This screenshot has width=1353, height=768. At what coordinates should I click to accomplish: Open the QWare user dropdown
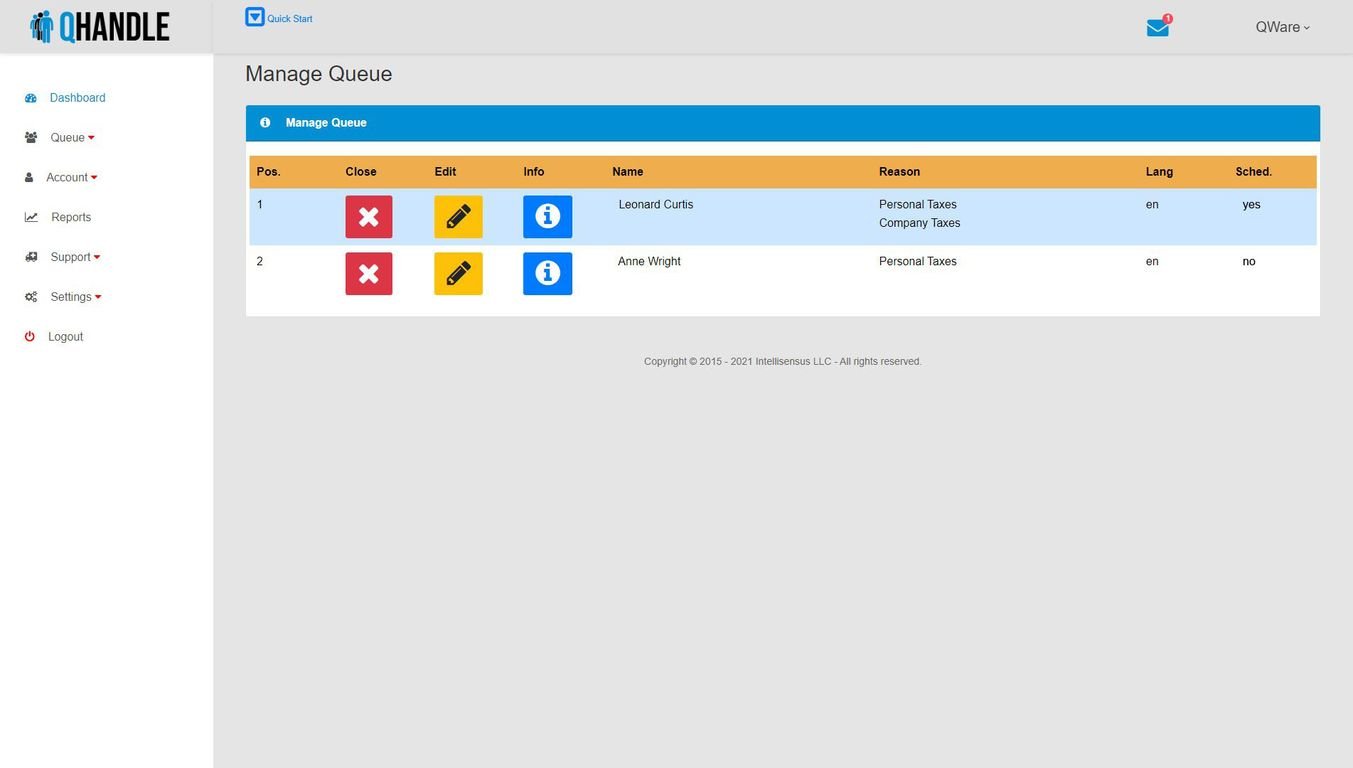pos(1282,28)
